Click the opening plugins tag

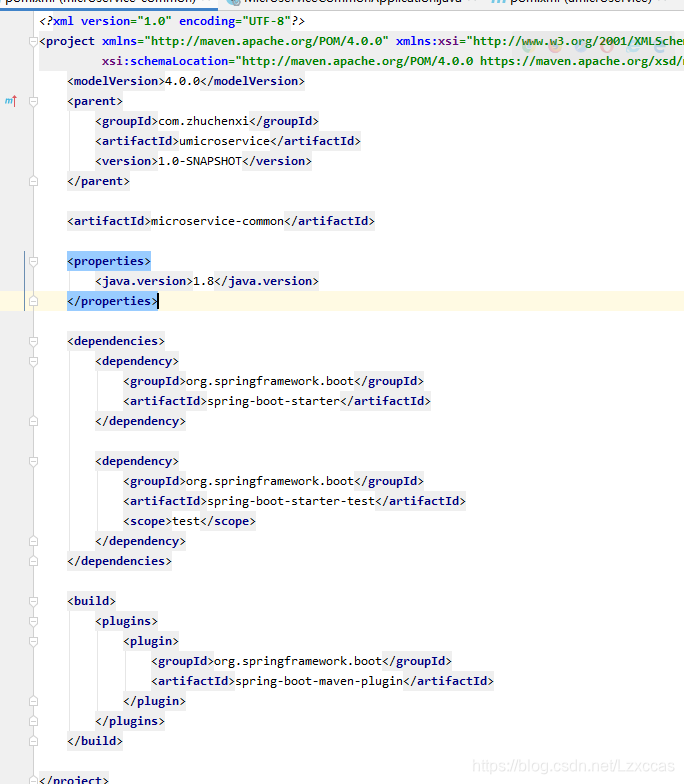click(126, 621)
